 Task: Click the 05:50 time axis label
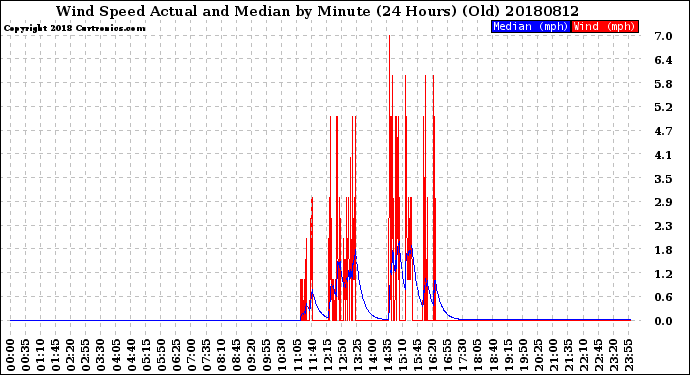(x=161, y=355)
